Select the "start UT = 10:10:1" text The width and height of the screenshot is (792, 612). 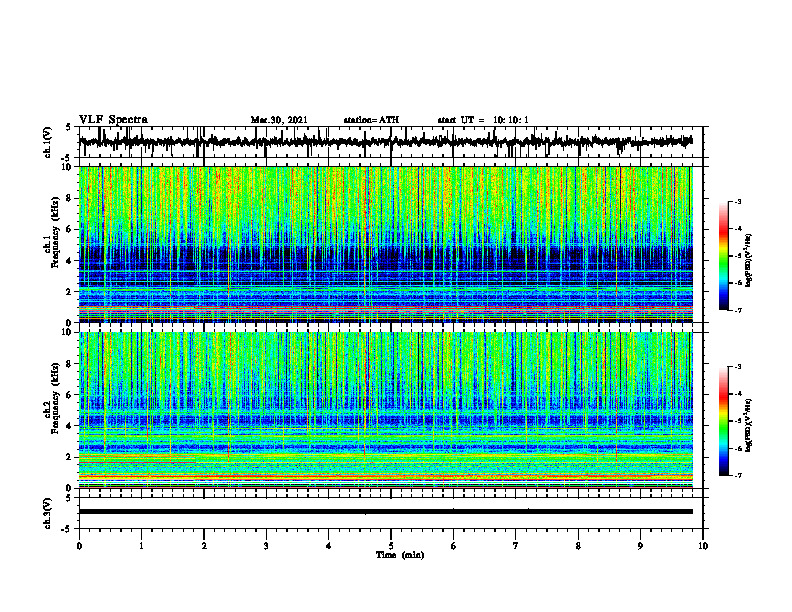point(483,120)
